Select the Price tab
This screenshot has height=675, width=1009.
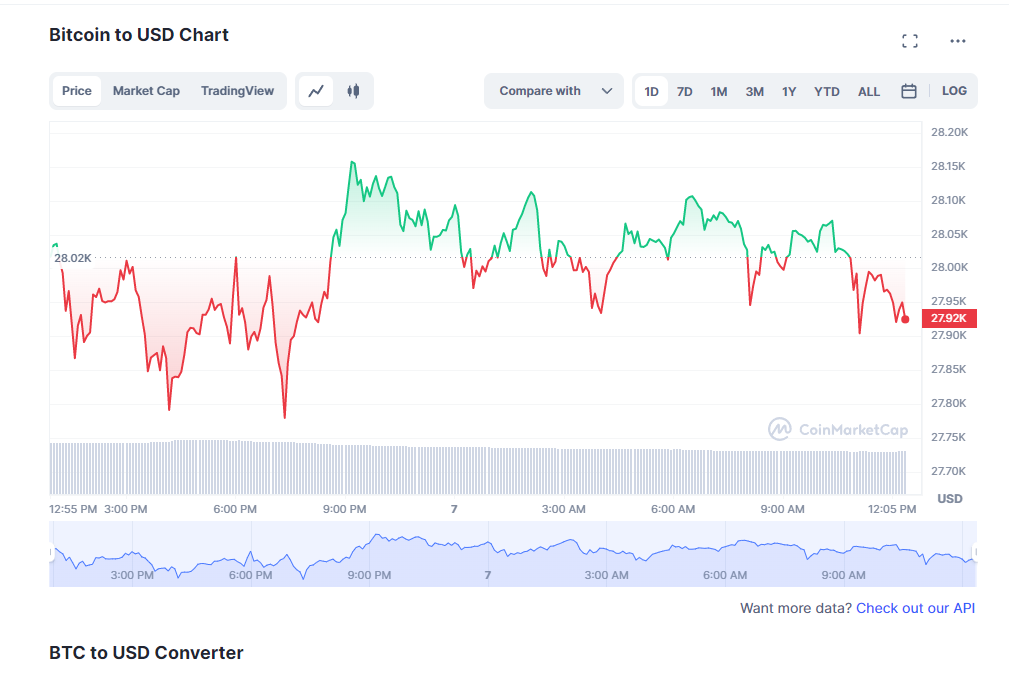pos(77,91)
